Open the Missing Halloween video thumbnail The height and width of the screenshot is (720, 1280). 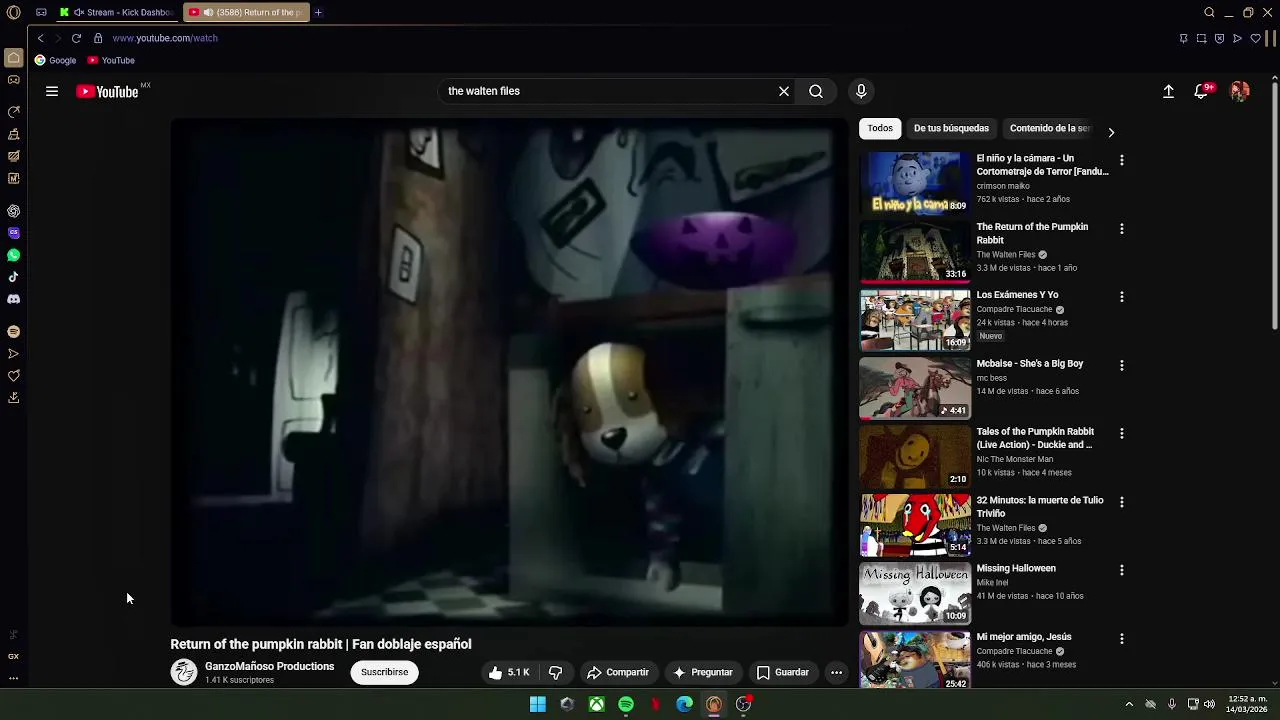tap(915, 593)
